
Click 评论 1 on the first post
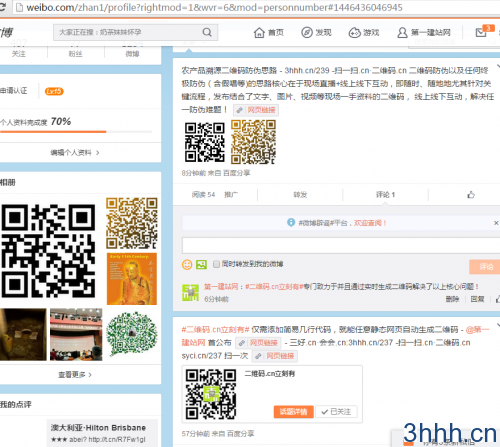point(385,195)
